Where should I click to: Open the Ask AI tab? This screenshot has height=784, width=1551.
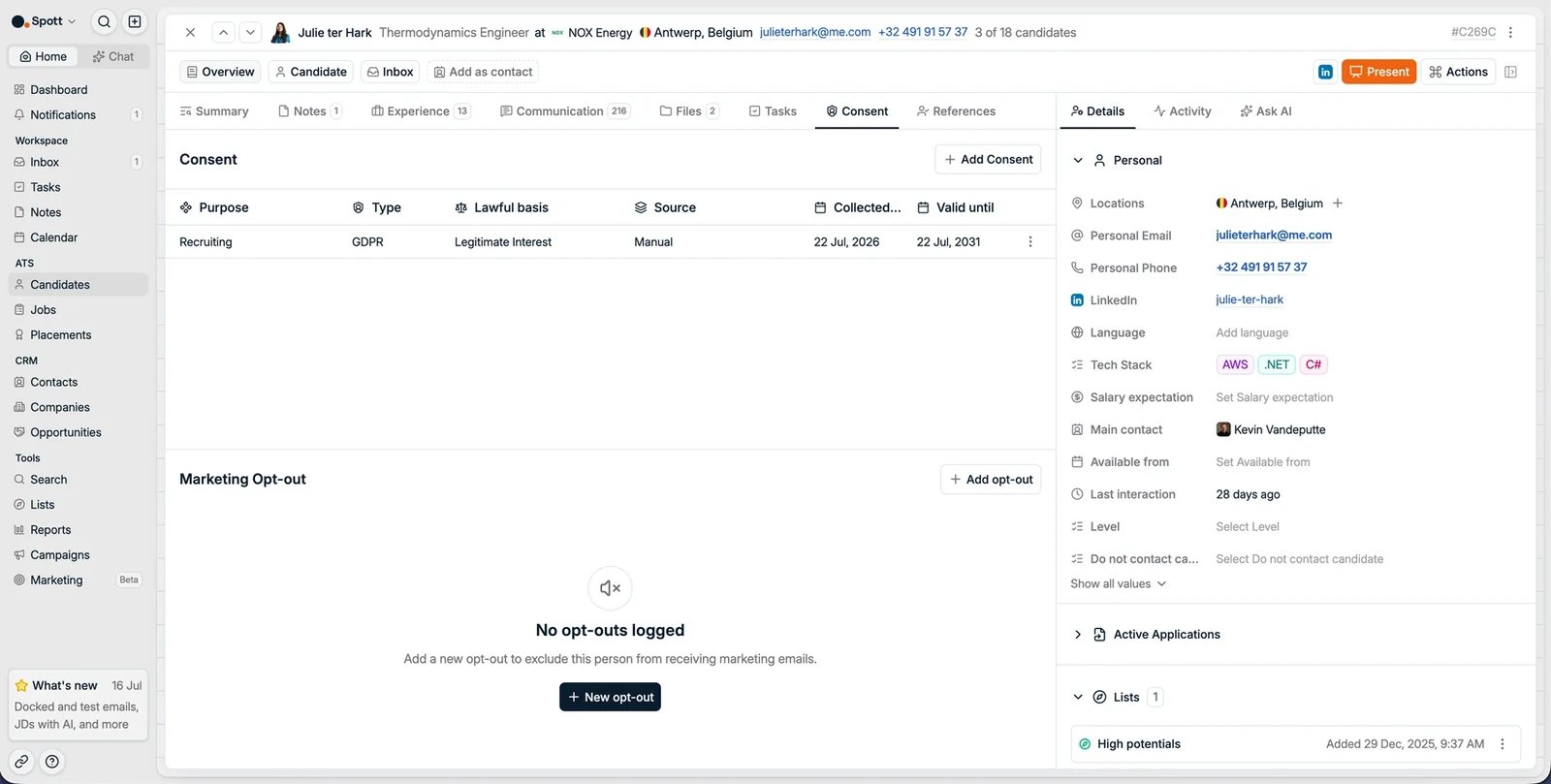(x=1266, y=111)
